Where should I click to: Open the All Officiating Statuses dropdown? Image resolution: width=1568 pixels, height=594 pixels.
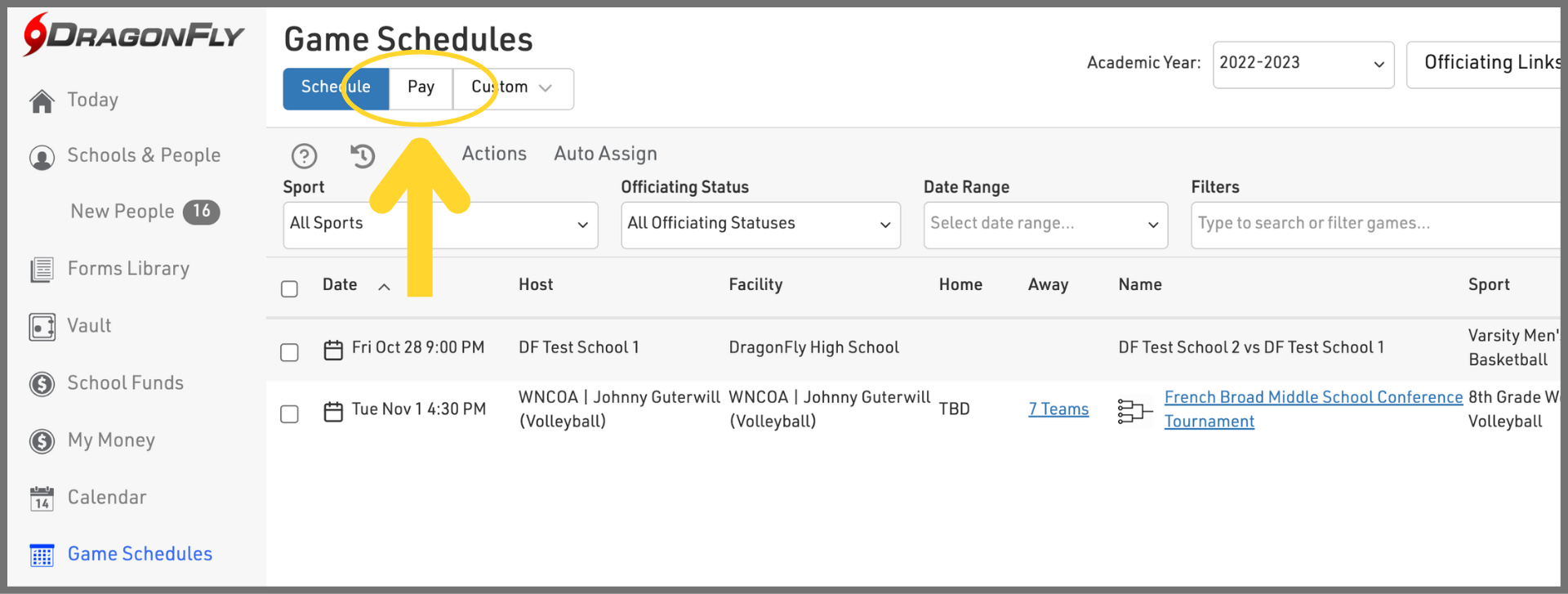click(759, 225)
